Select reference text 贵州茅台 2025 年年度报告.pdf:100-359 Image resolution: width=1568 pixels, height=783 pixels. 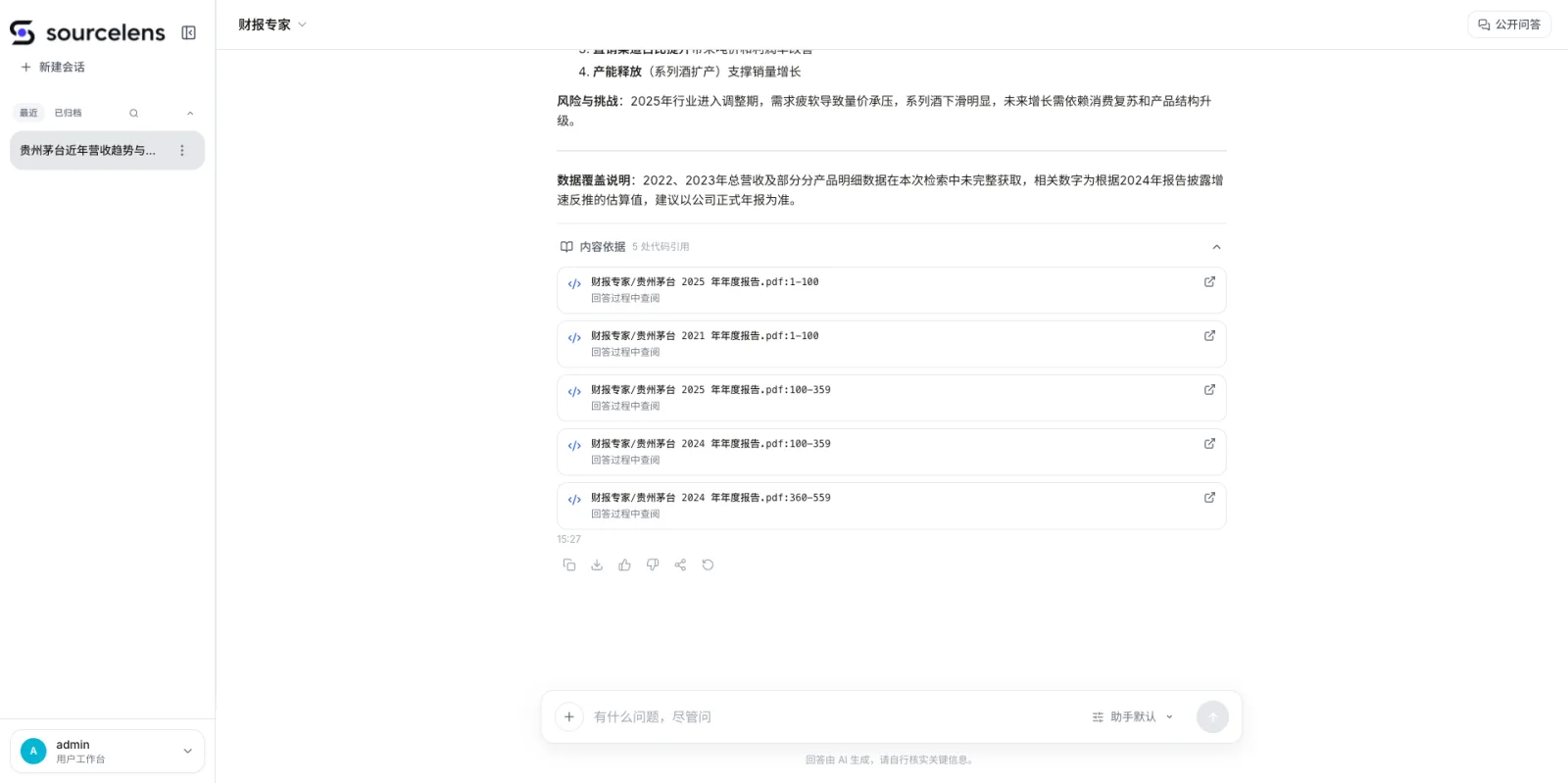pos(710,390)
